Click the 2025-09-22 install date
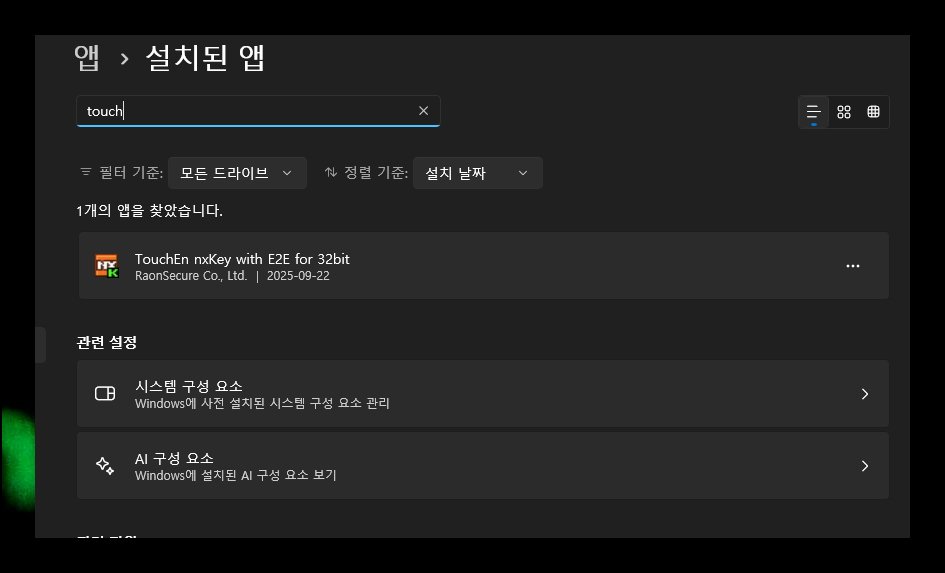 coord(298,276)
